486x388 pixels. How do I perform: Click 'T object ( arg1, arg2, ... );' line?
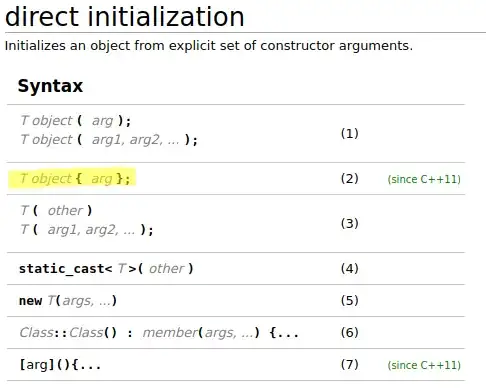[109, 140]
